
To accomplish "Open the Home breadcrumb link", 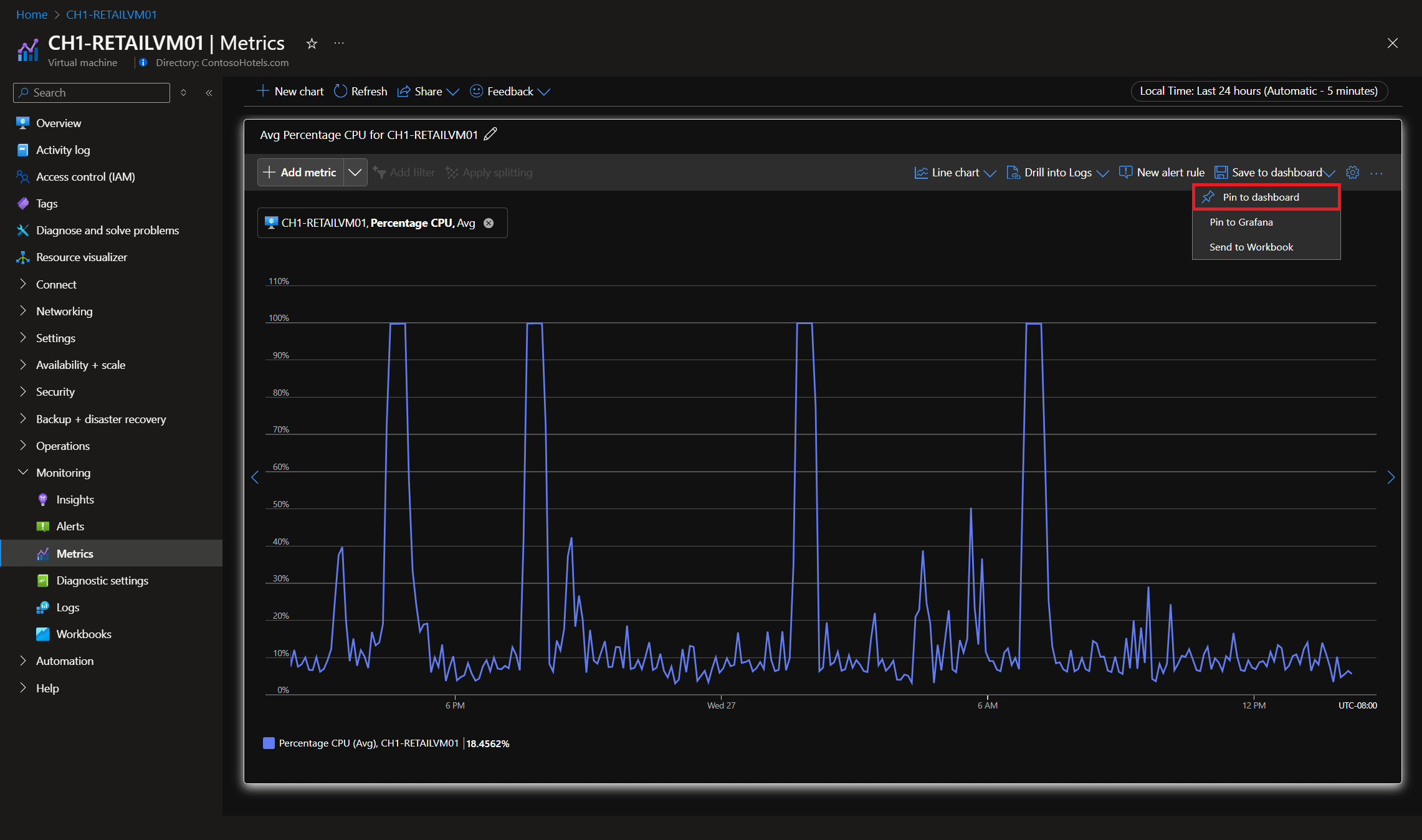I will click(31, 14).
